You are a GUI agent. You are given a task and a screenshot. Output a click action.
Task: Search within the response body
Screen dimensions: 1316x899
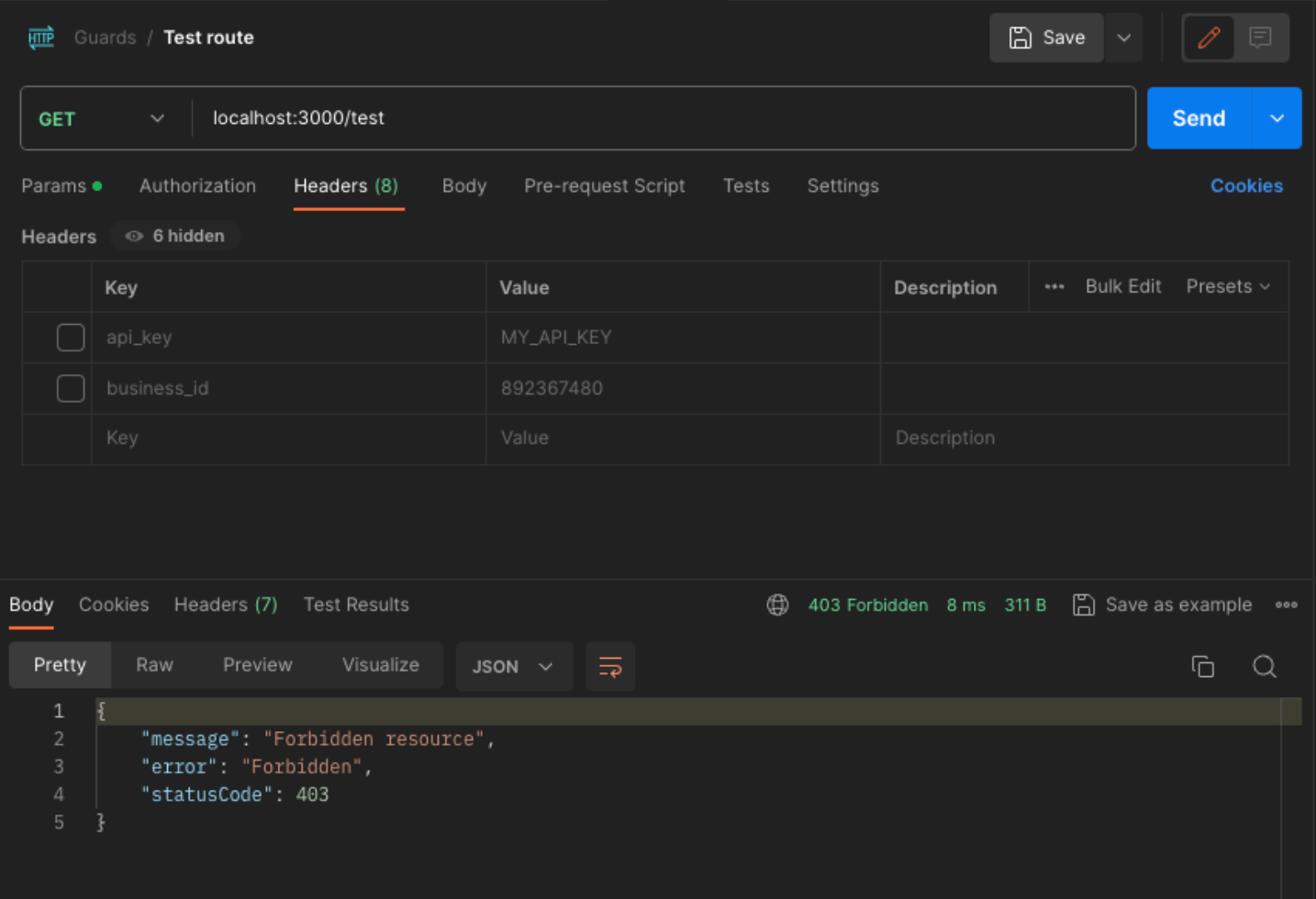click(x=1264, y=666)
